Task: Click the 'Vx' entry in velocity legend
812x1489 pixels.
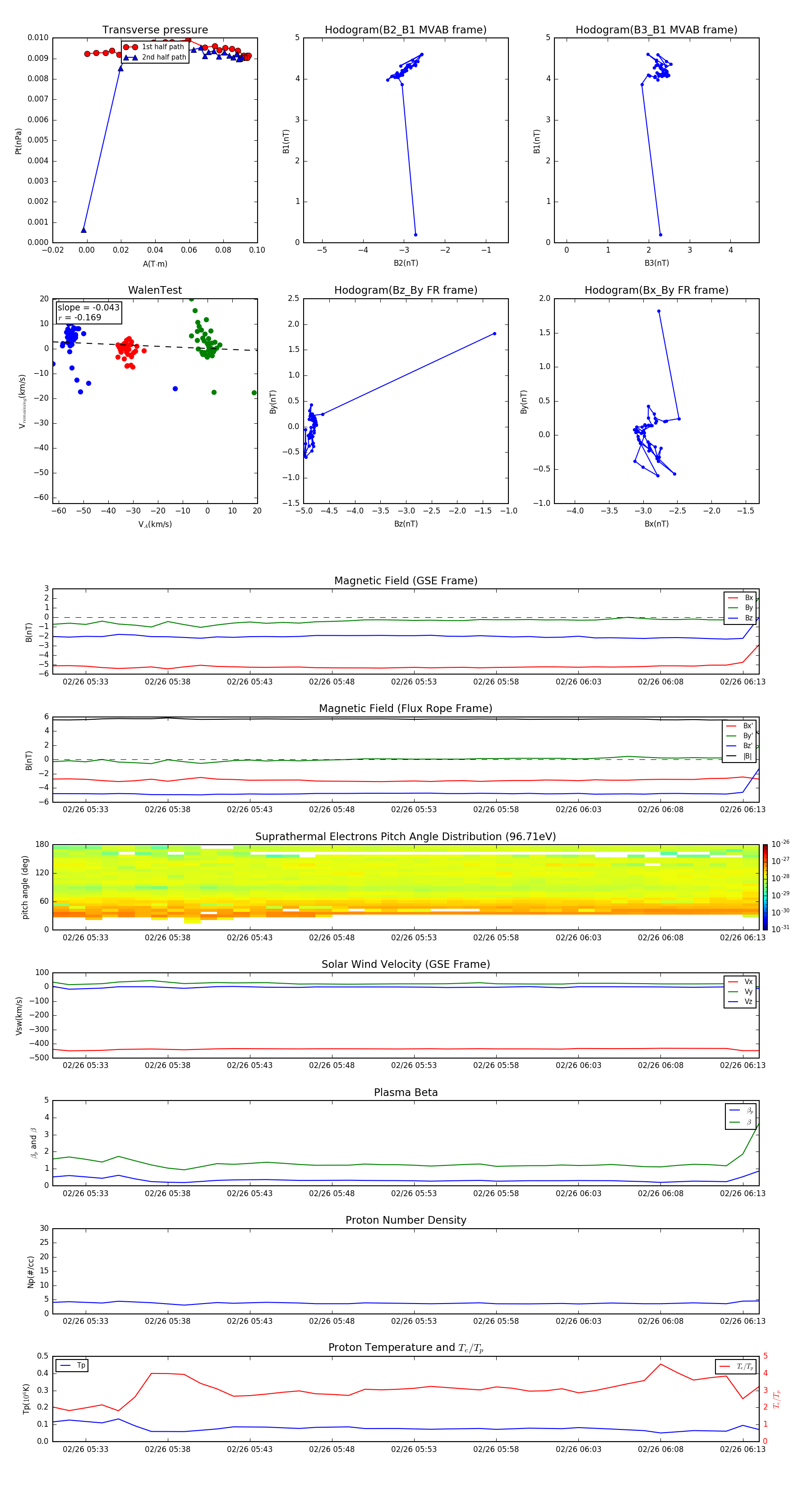Action: (741, 981)
